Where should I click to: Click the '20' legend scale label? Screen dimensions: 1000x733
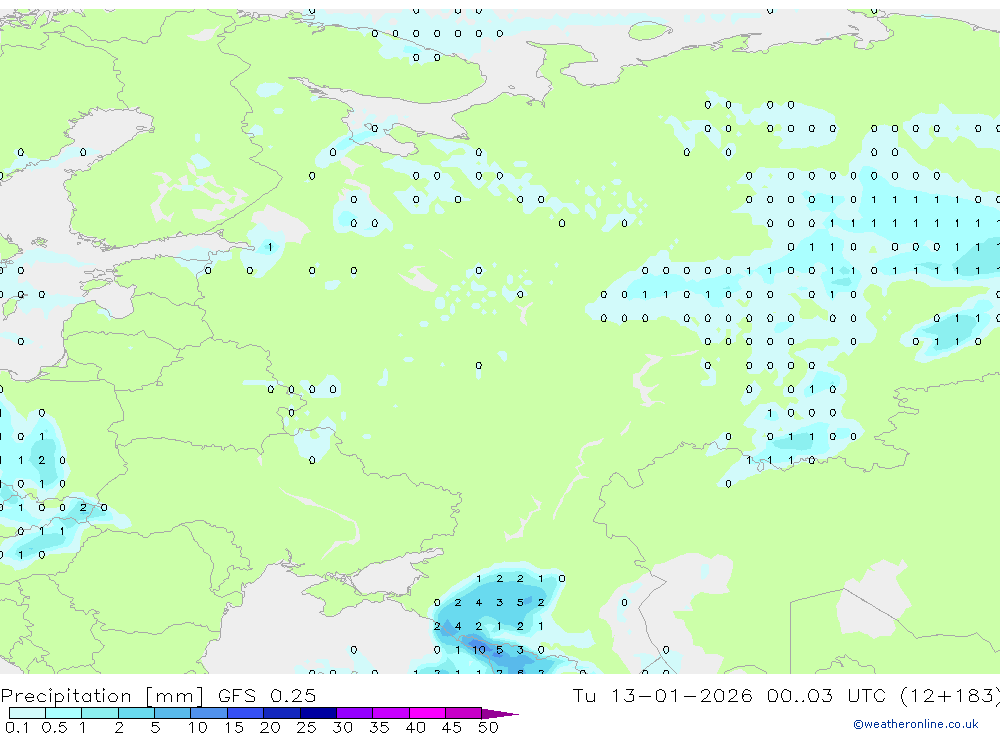pos(270,727)
